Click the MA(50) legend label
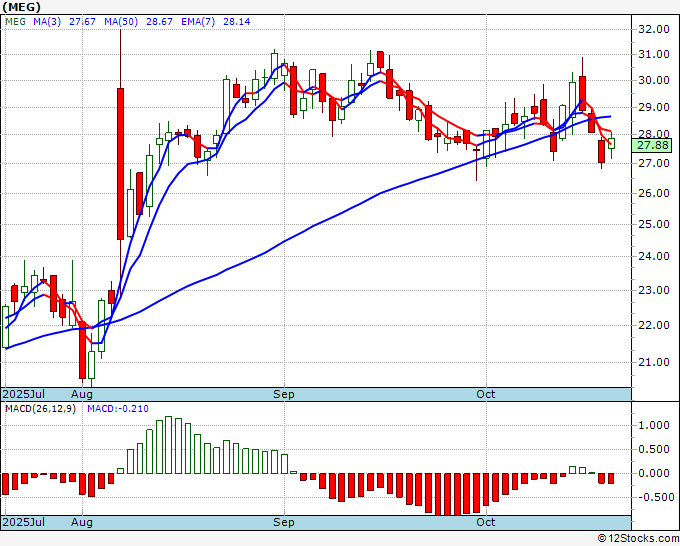680x546 pixels. click(121, 21)
